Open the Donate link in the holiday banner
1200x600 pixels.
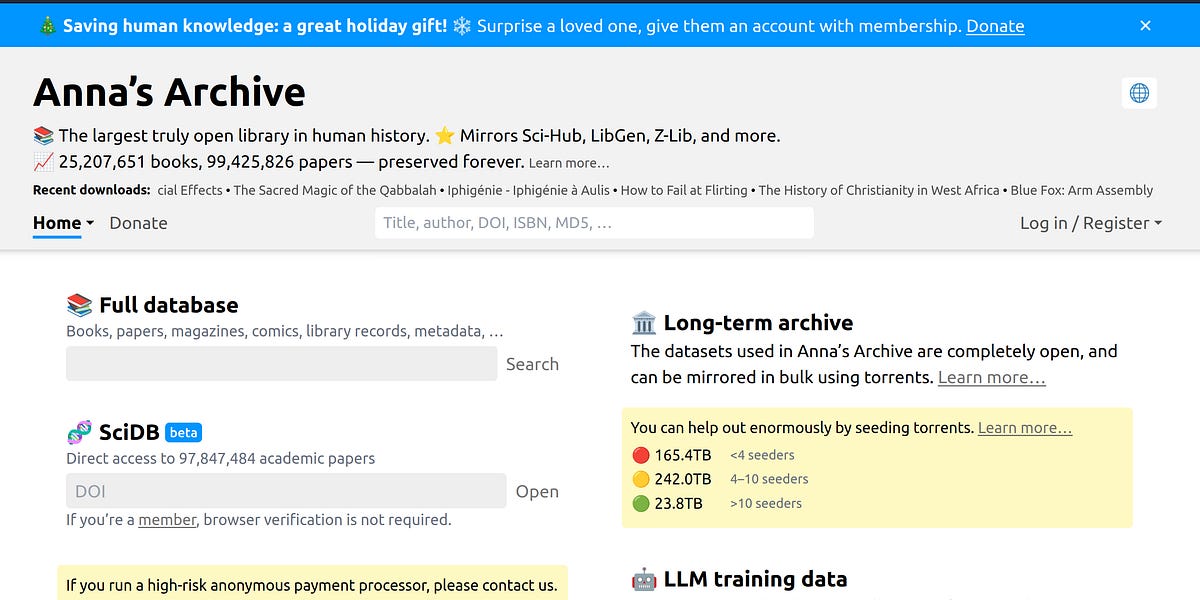pos(995,26)
